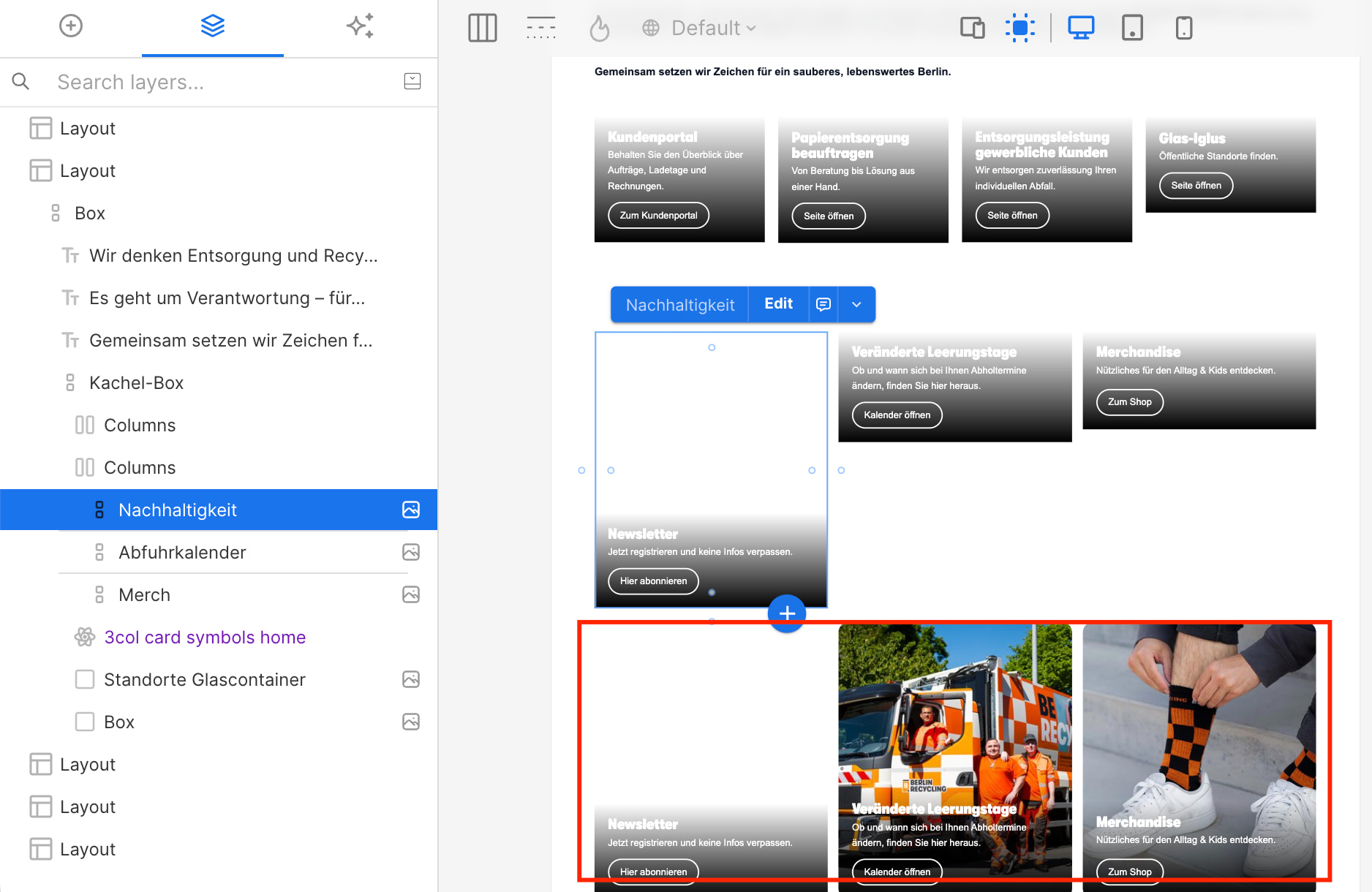1372x892 pixels.
Task: Select the Abfuhrkalender layer
Action: 219,552
